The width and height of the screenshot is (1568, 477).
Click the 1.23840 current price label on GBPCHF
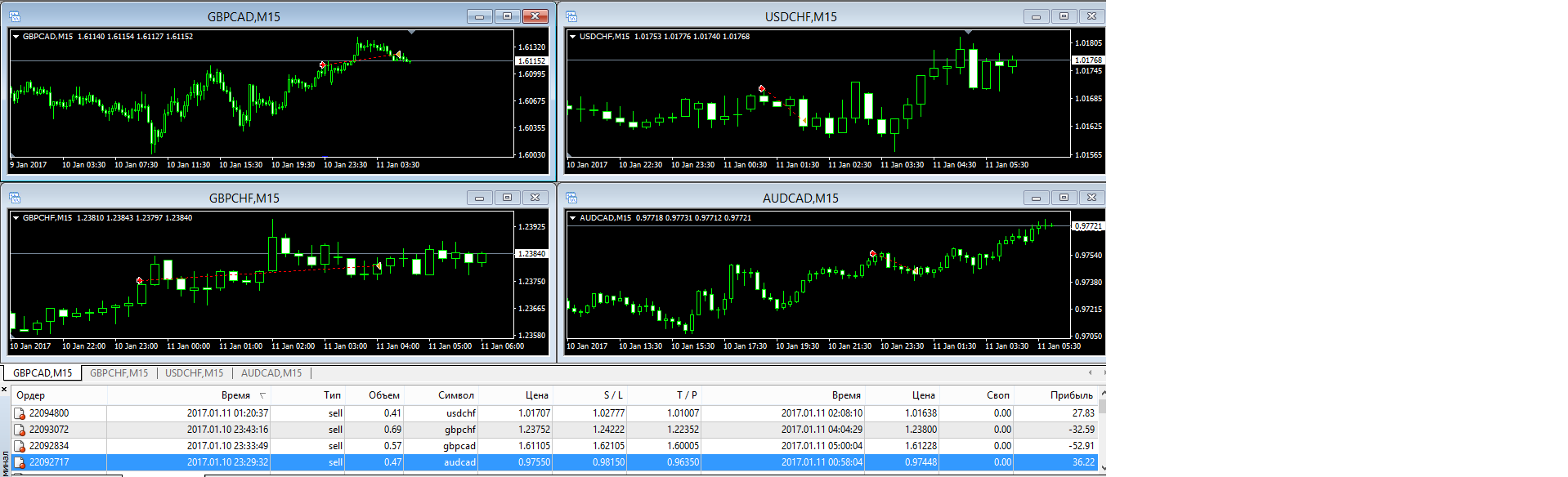[531, 254]
